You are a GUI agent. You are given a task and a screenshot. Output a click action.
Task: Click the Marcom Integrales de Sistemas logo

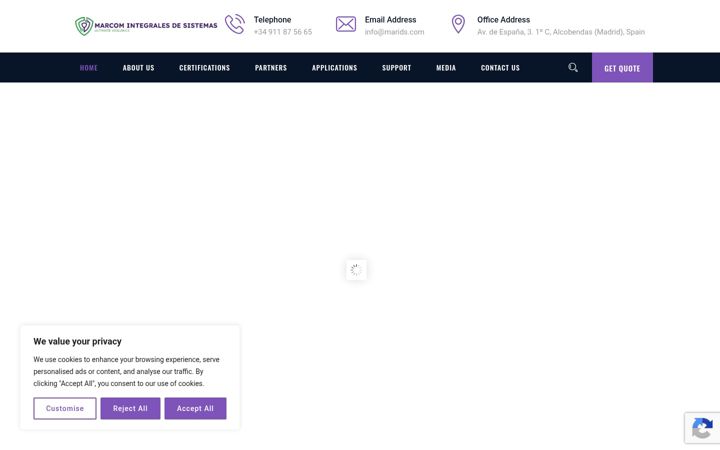(x=146, y=26)
